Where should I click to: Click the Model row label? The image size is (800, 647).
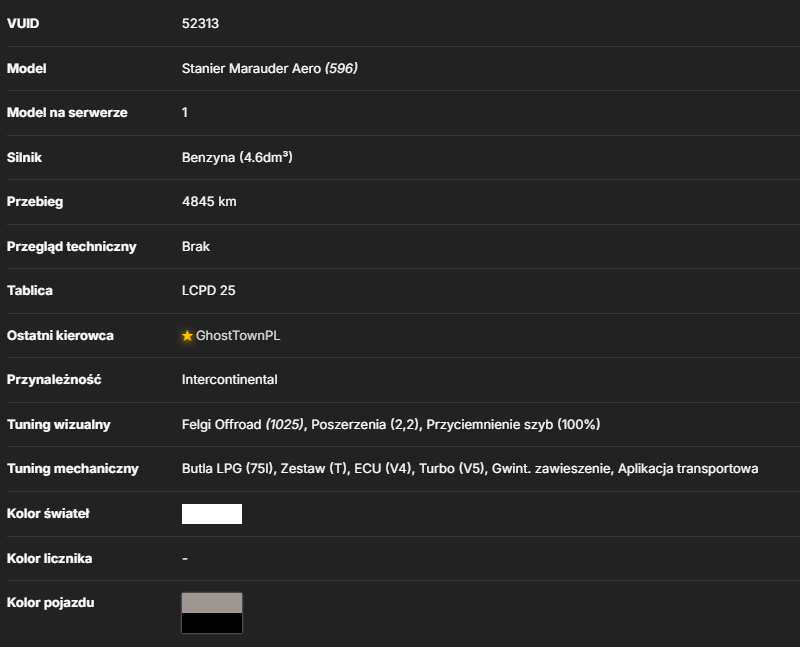pyautogui.click(x=27, y=68)
